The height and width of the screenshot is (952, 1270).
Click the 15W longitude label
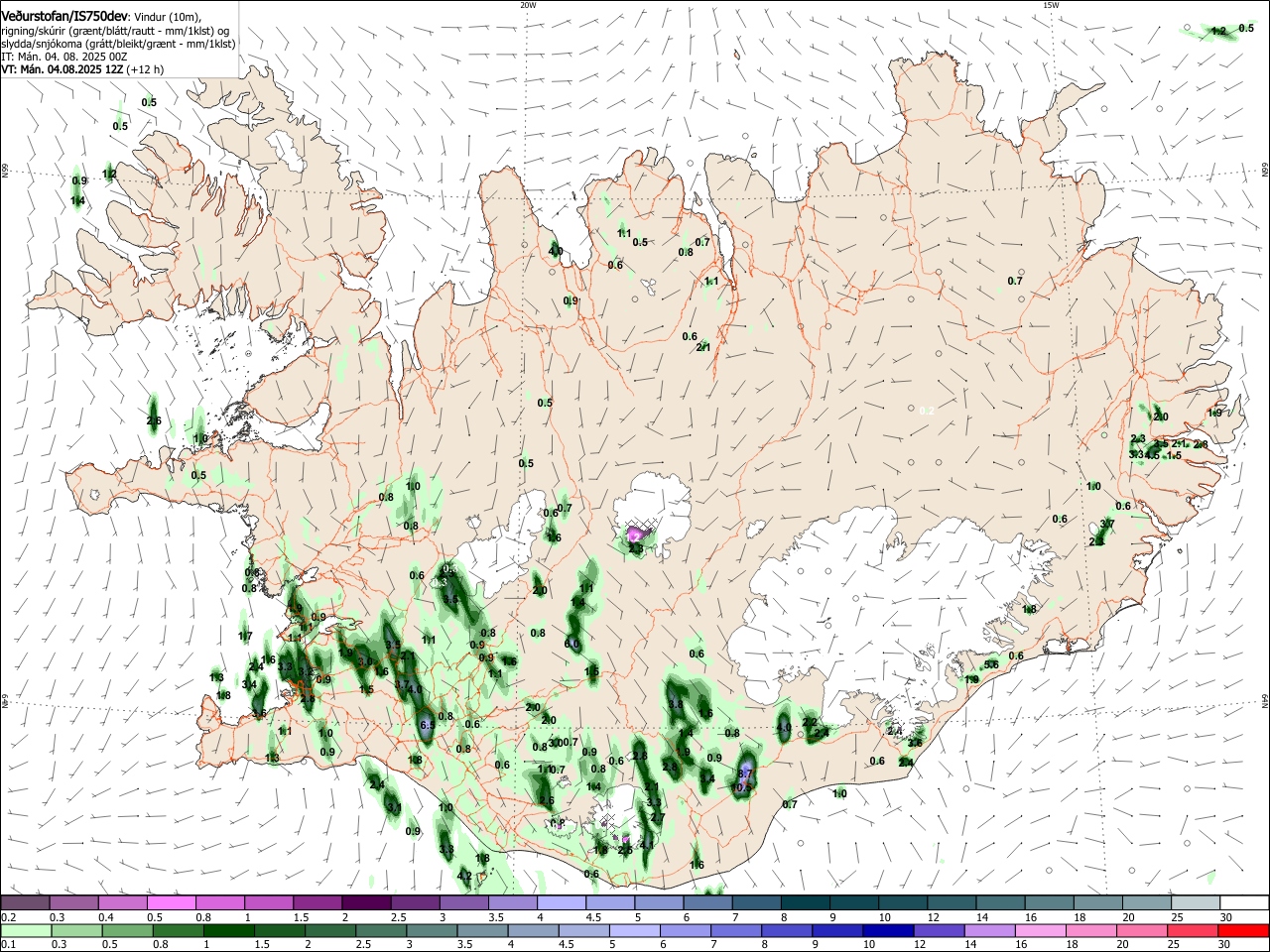[x=1051, y=5]
